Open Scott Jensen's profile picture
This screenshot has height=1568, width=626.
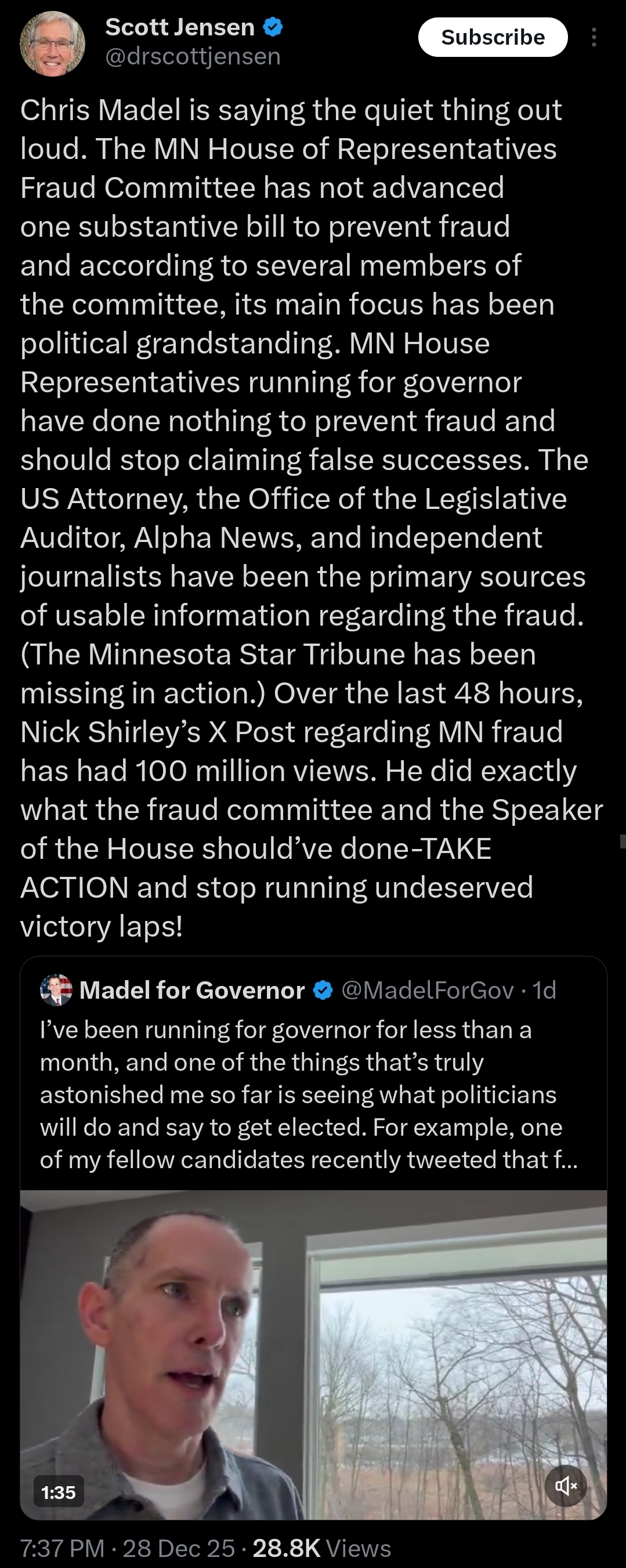[x=52, y=44]
